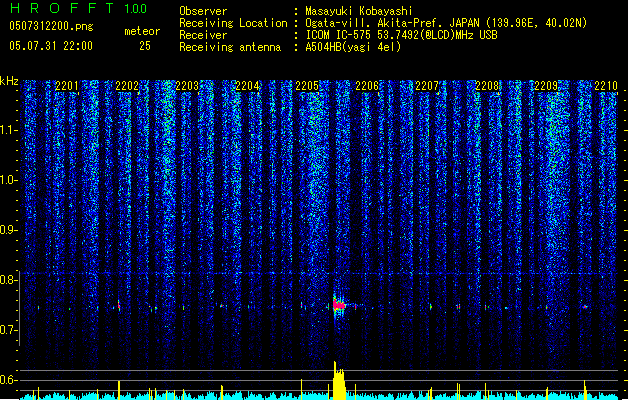Click the observer name Masayuki Kobayashi
Screen dimensions: 629x400
point(359,11)
